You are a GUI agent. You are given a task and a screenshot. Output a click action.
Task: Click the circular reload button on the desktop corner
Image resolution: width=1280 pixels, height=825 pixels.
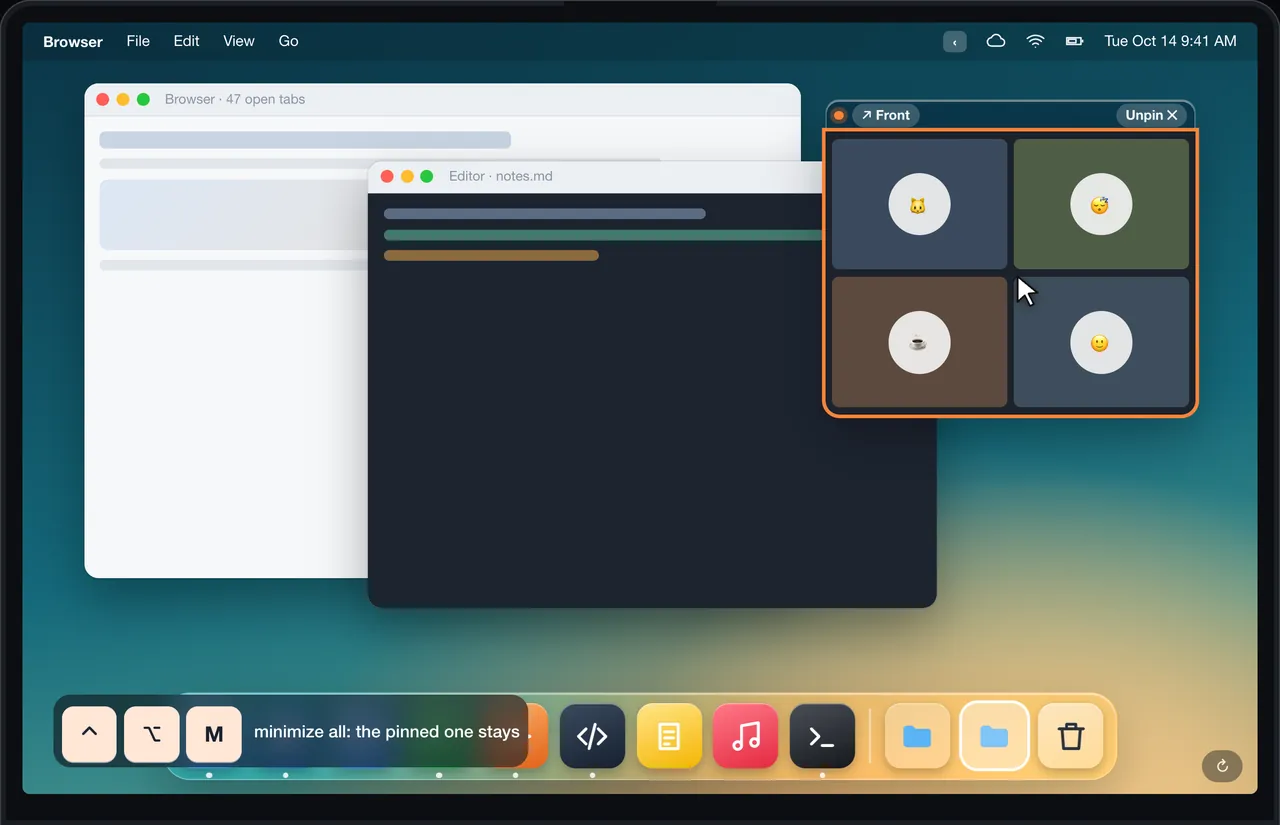[1222, 766]
